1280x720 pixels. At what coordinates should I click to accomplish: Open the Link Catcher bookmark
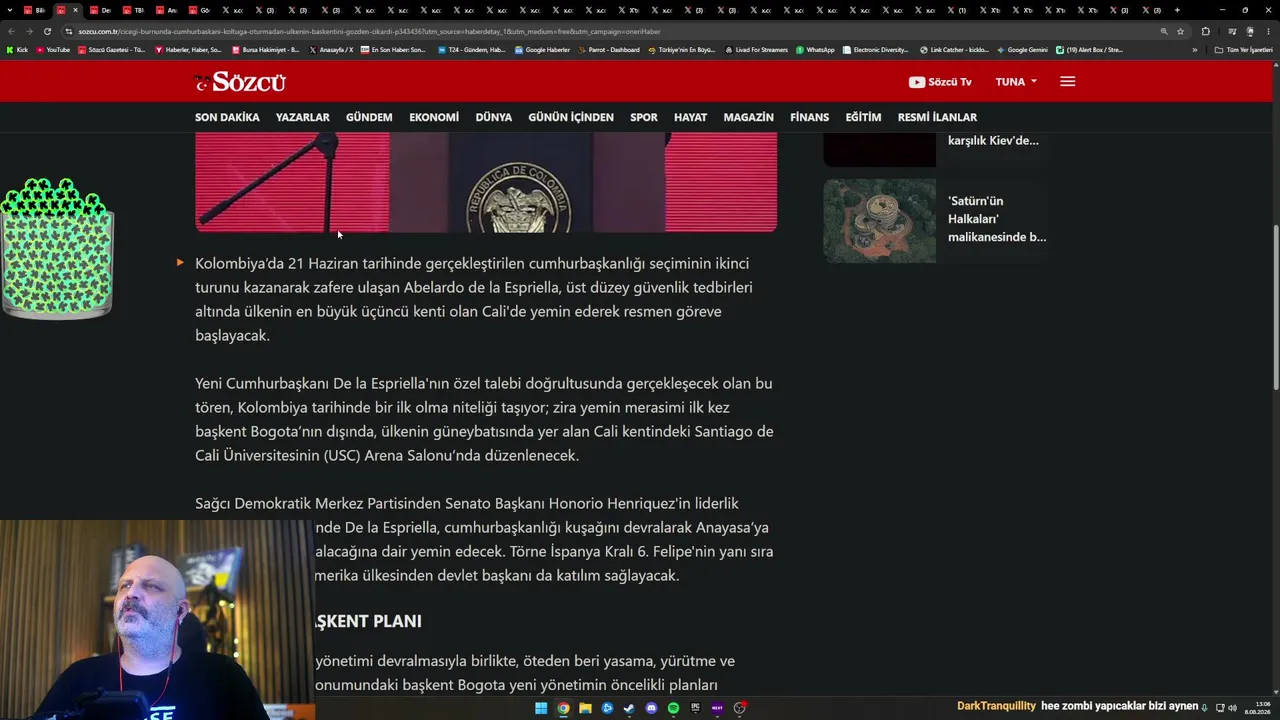pos(954,49)
